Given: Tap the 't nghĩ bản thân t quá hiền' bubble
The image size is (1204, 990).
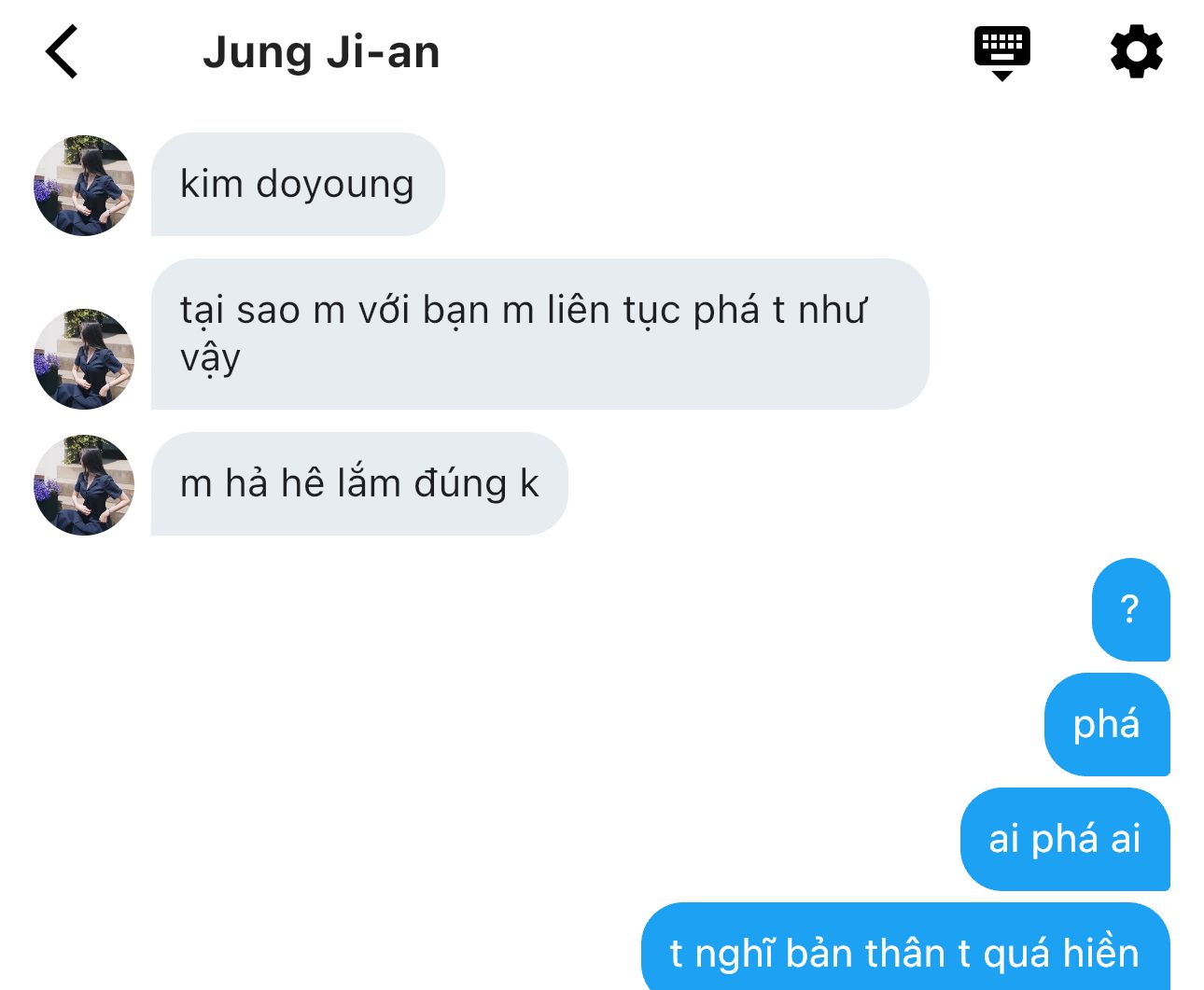Looking at the screenshot, I should coord(905,947).
